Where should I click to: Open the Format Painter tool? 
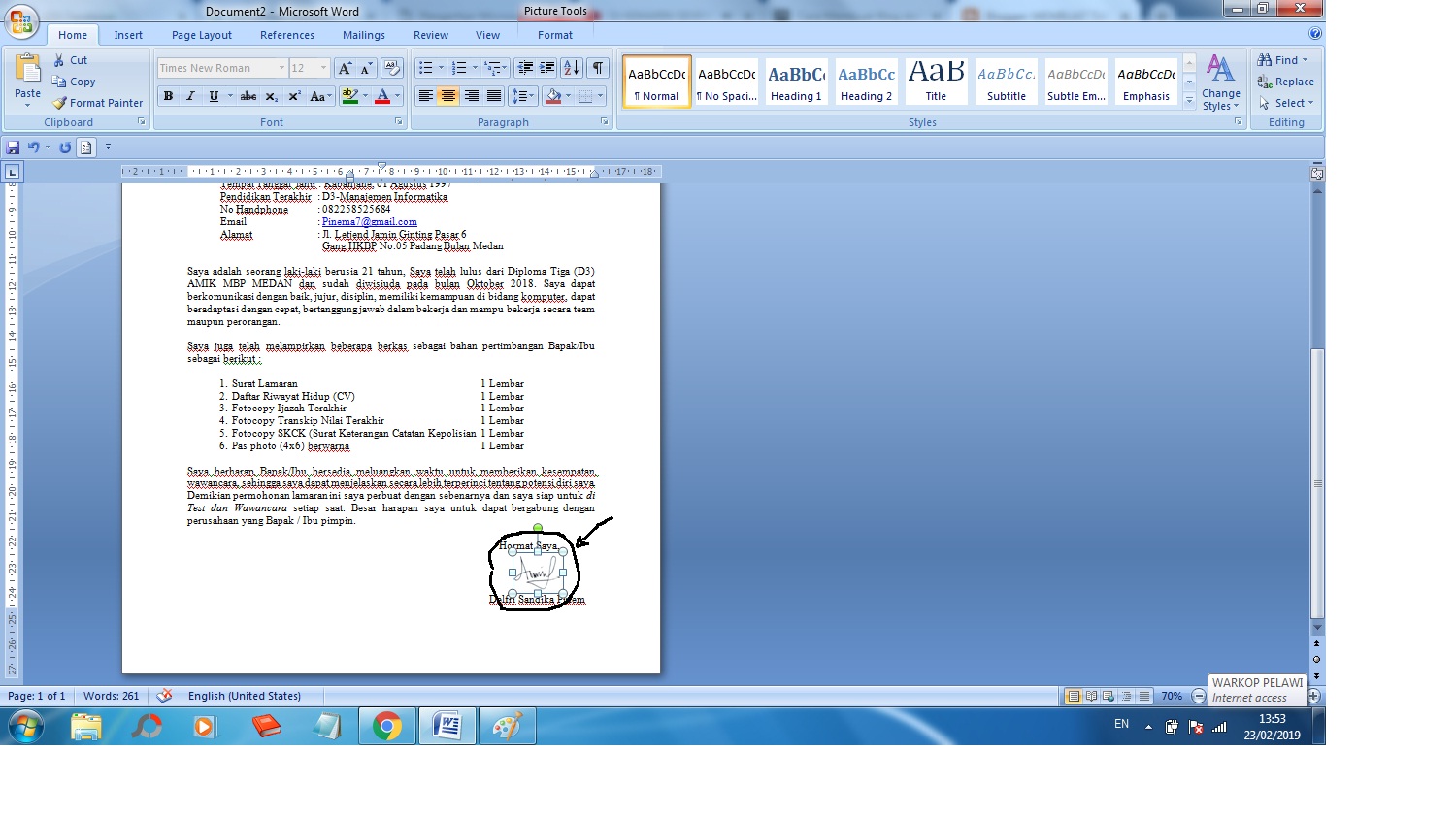[97, 103]
